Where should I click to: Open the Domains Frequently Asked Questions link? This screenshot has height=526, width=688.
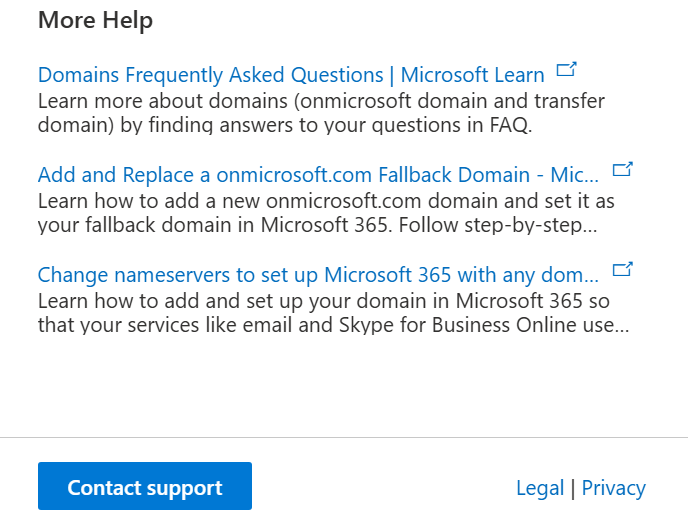[x=291, y=75]
